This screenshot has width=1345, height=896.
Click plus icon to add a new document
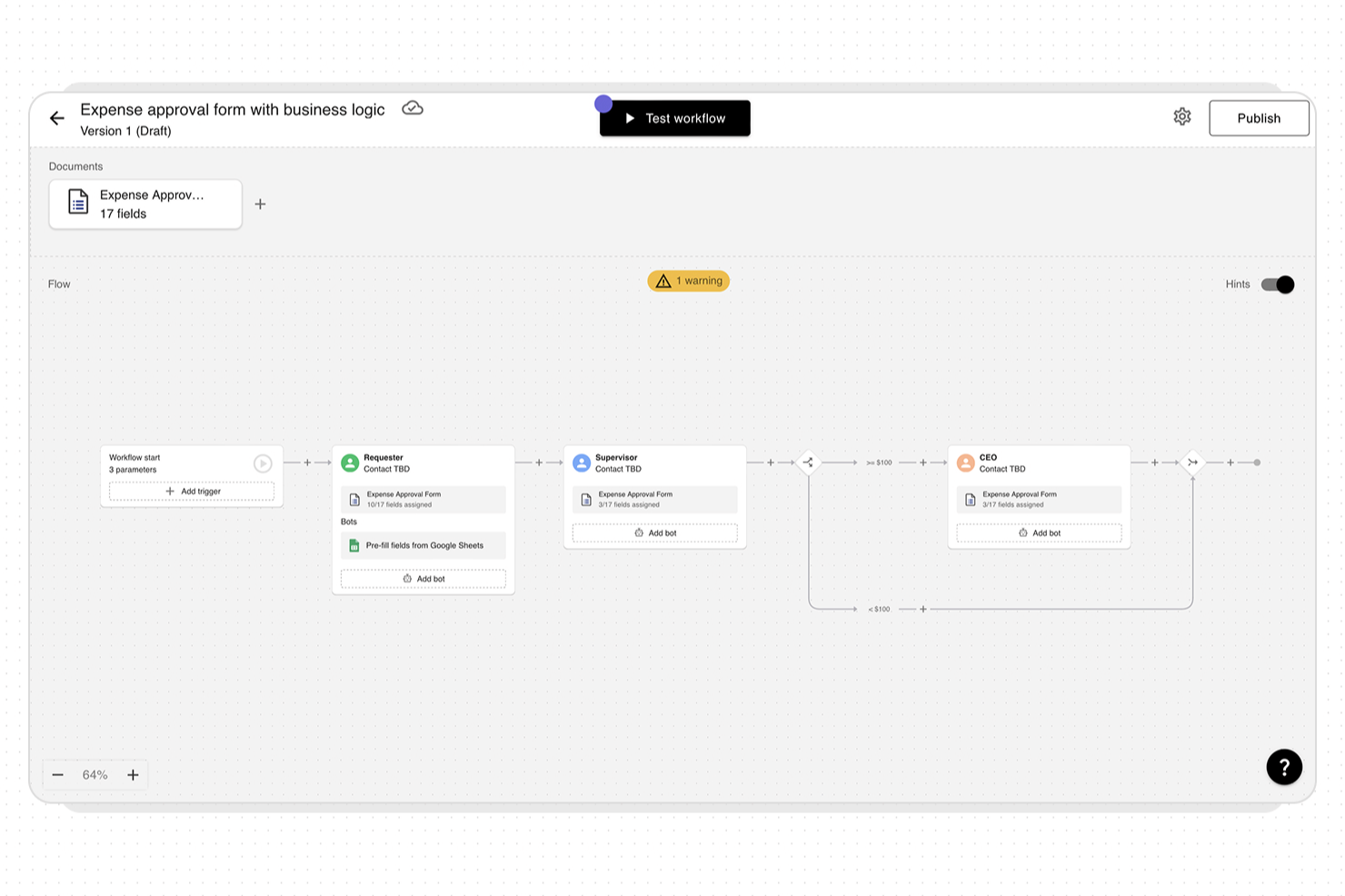coord(260,204)
